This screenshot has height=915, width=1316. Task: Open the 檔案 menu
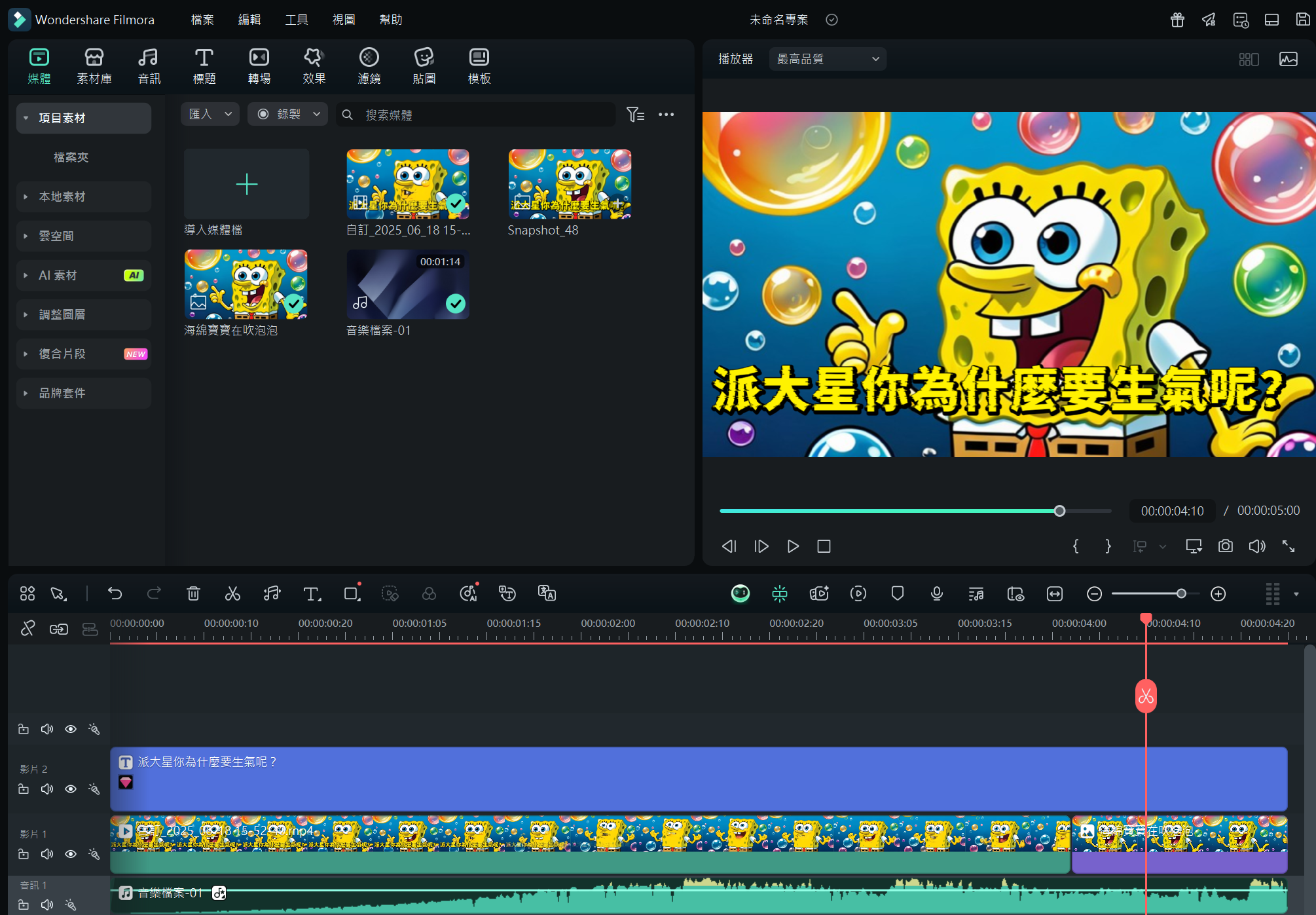[x=202, y=20]
